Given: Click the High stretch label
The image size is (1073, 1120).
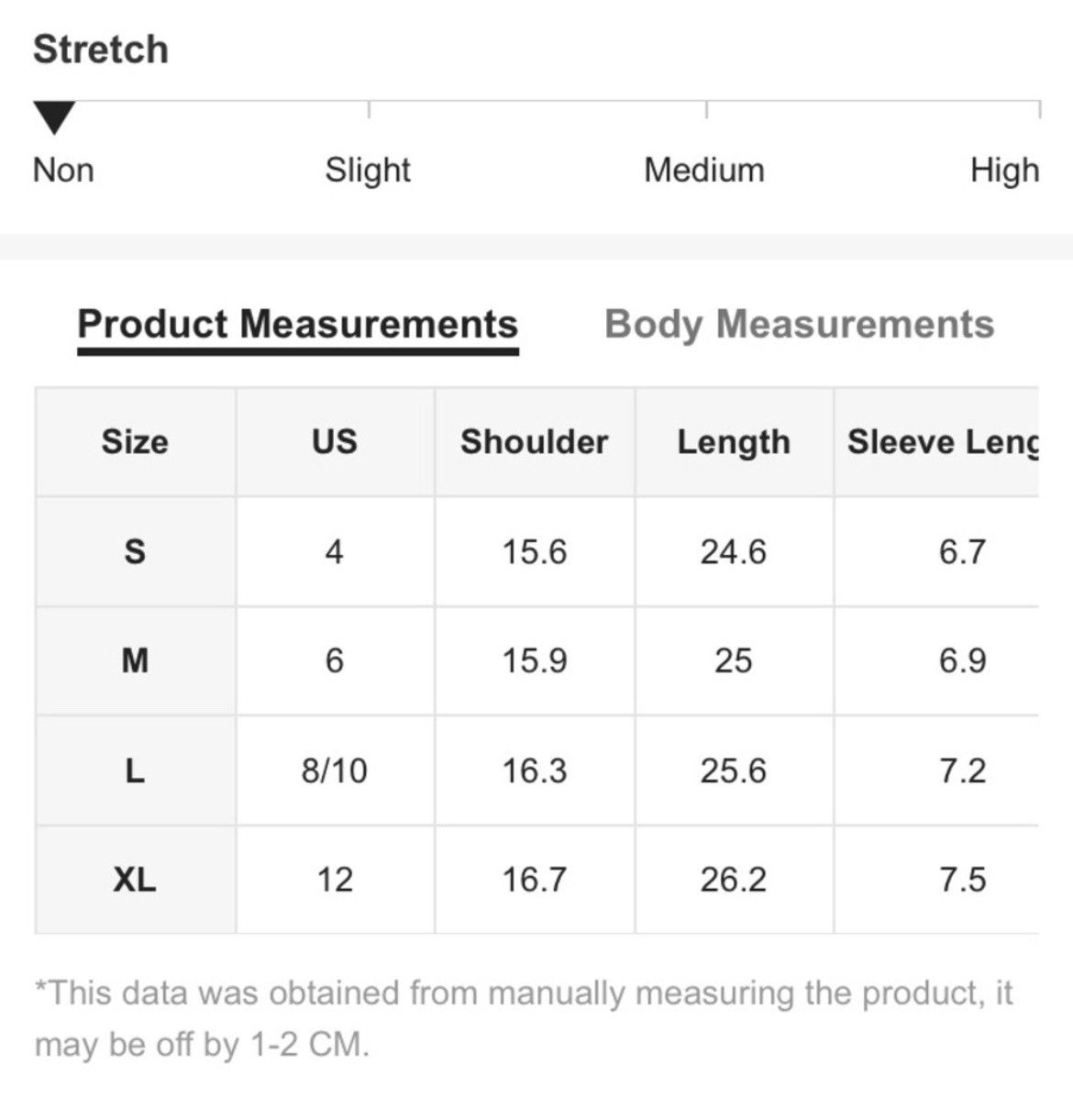Looking at the screenshot, I should click(1005, 171).
